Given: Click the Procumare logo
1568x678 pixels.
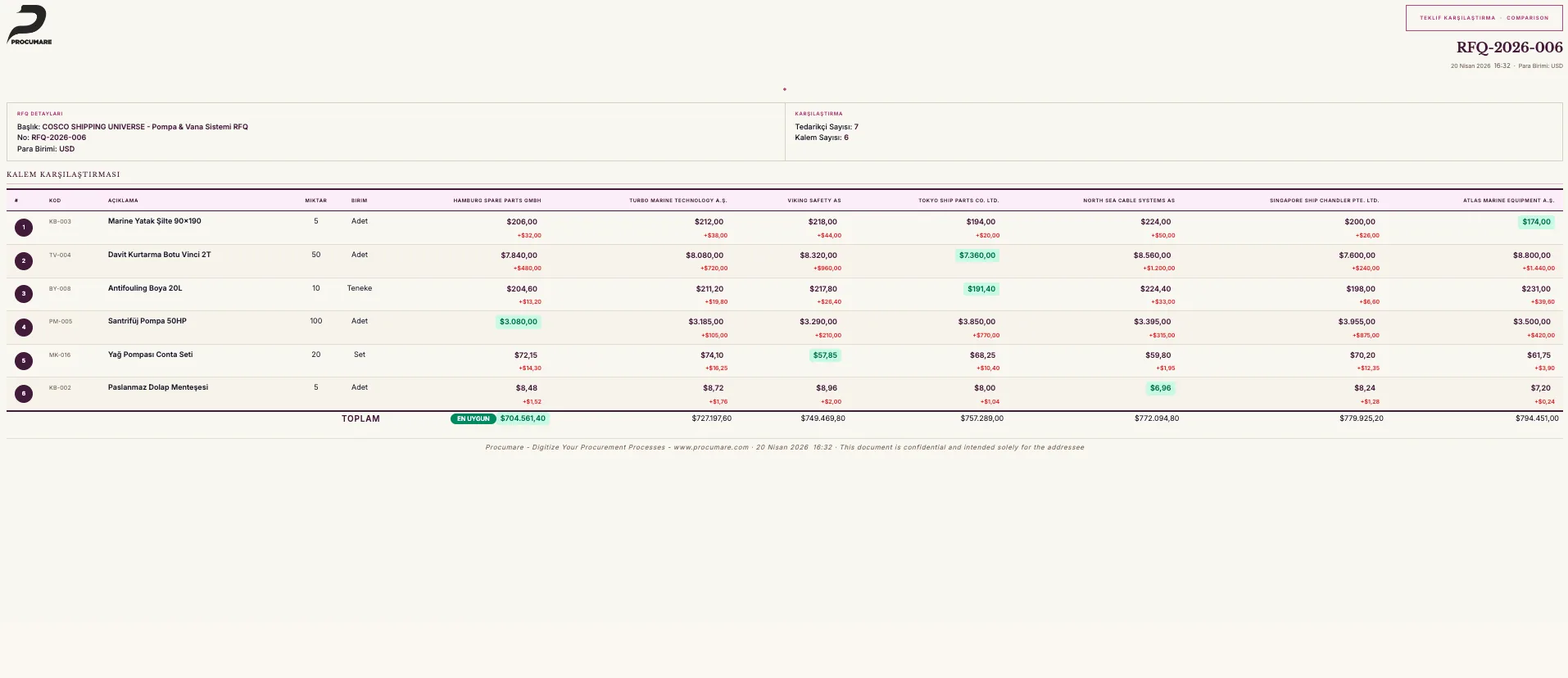Looking at the screenshot, I should click(x=29, y=25).
